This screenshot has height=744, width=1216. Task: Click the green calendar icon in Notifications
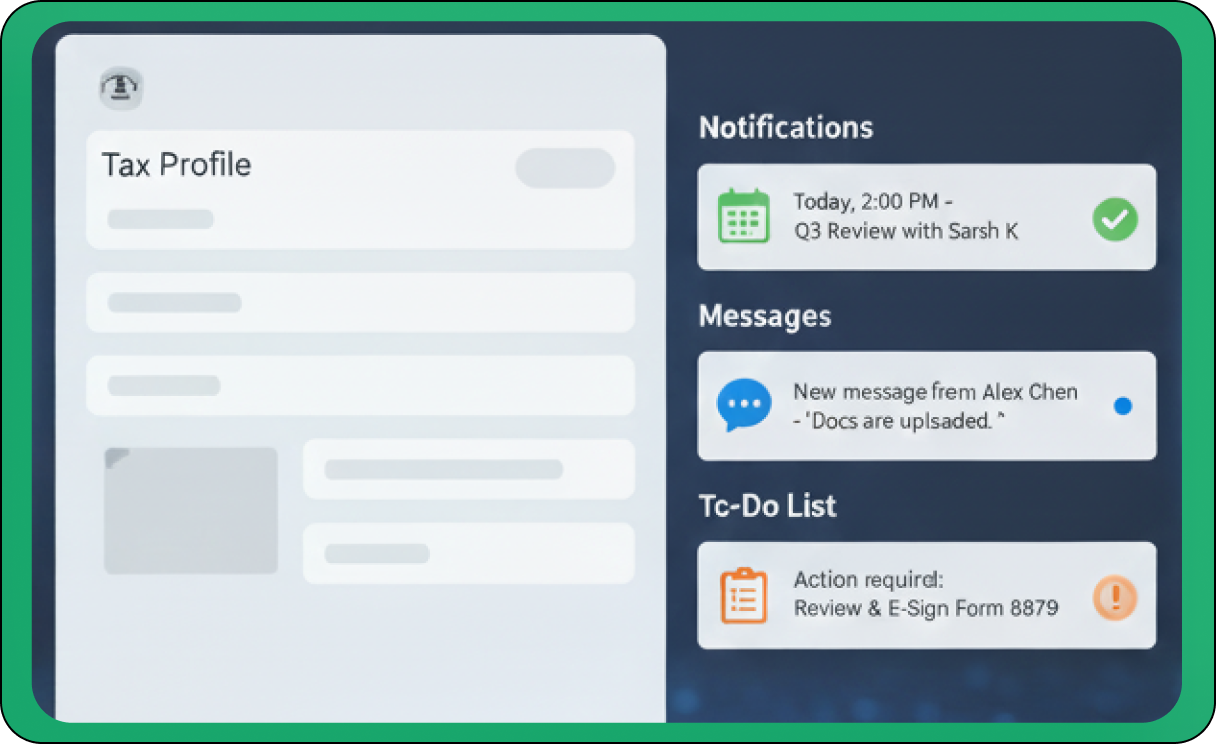click(743, 216)
